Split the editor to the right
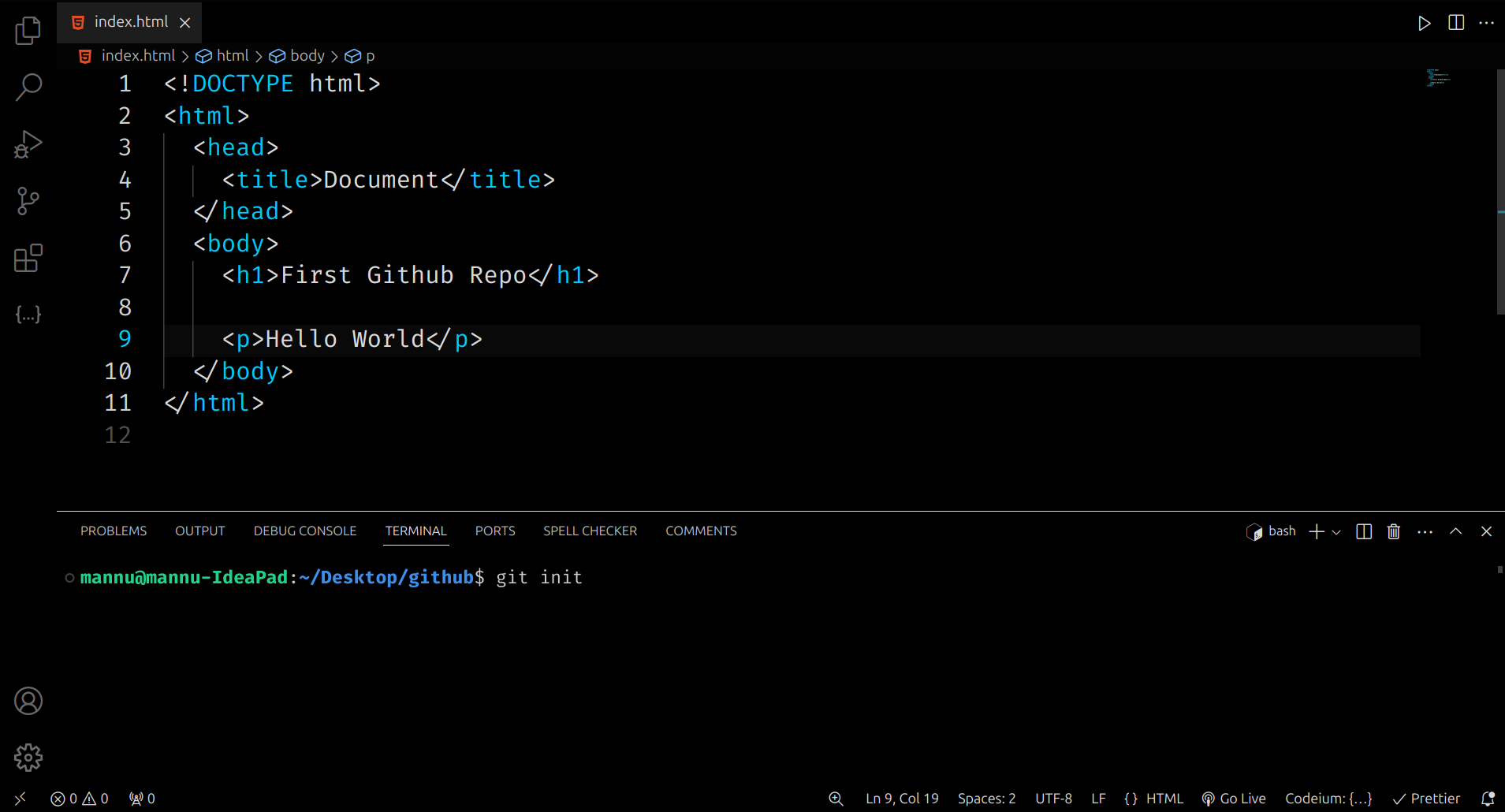The height and width of the screenshot is (812, 1505). (1456, 23)
